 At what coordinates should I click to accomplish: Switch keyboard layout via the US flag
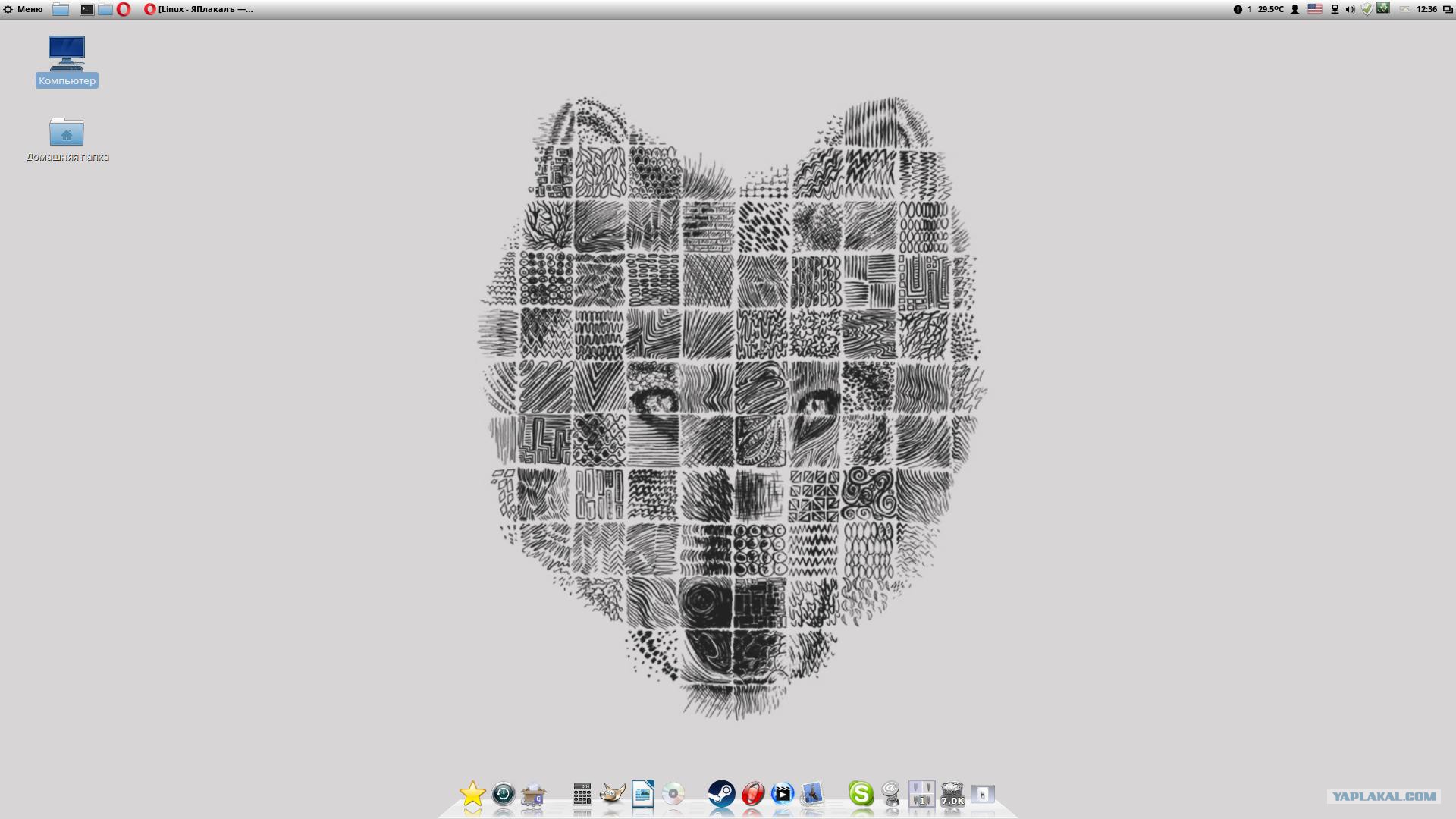point(1315,9)
